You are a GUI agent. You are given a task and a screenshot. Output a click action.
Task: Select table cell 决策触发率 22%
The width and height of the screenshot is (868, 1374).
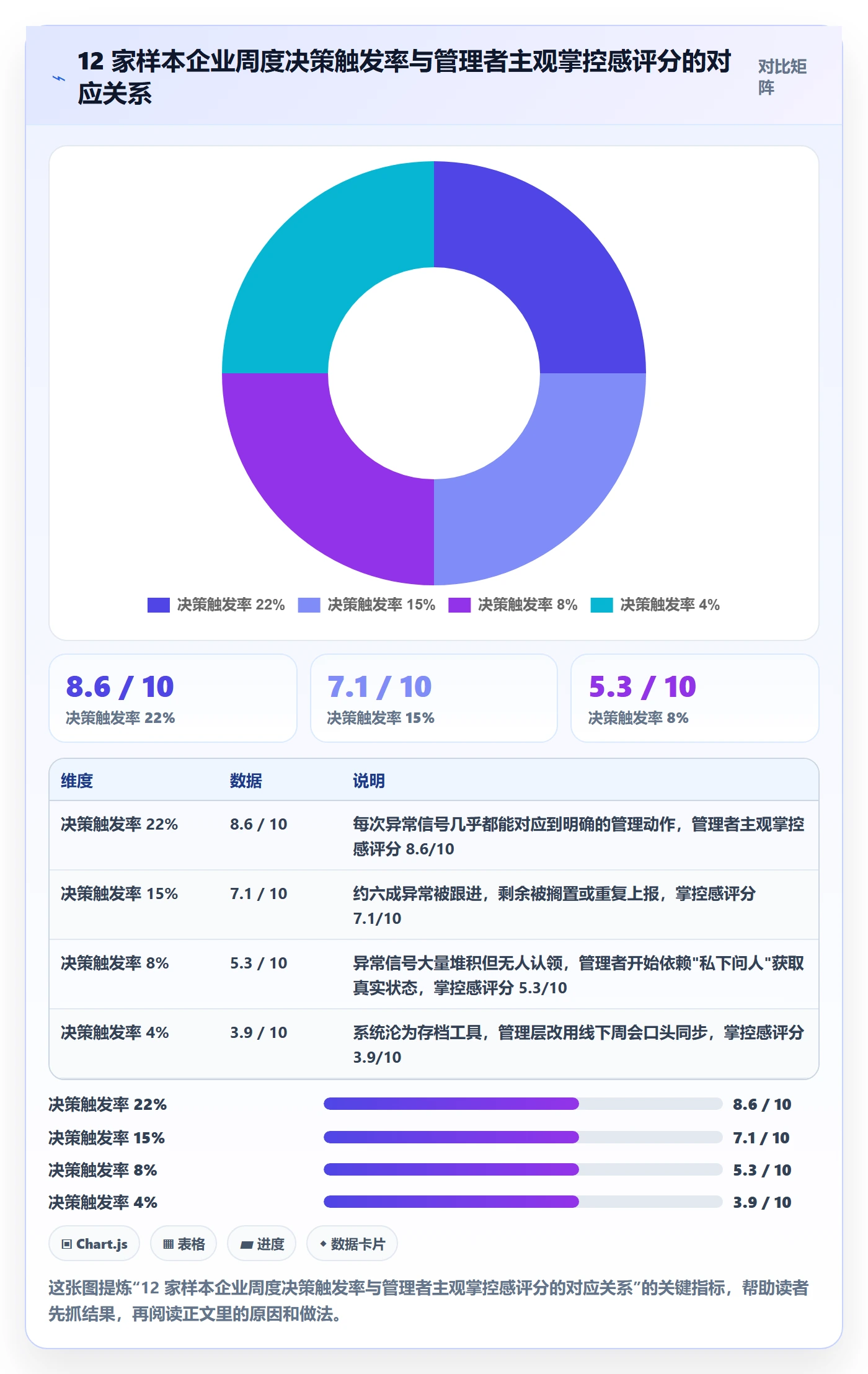tap(119, 824)
